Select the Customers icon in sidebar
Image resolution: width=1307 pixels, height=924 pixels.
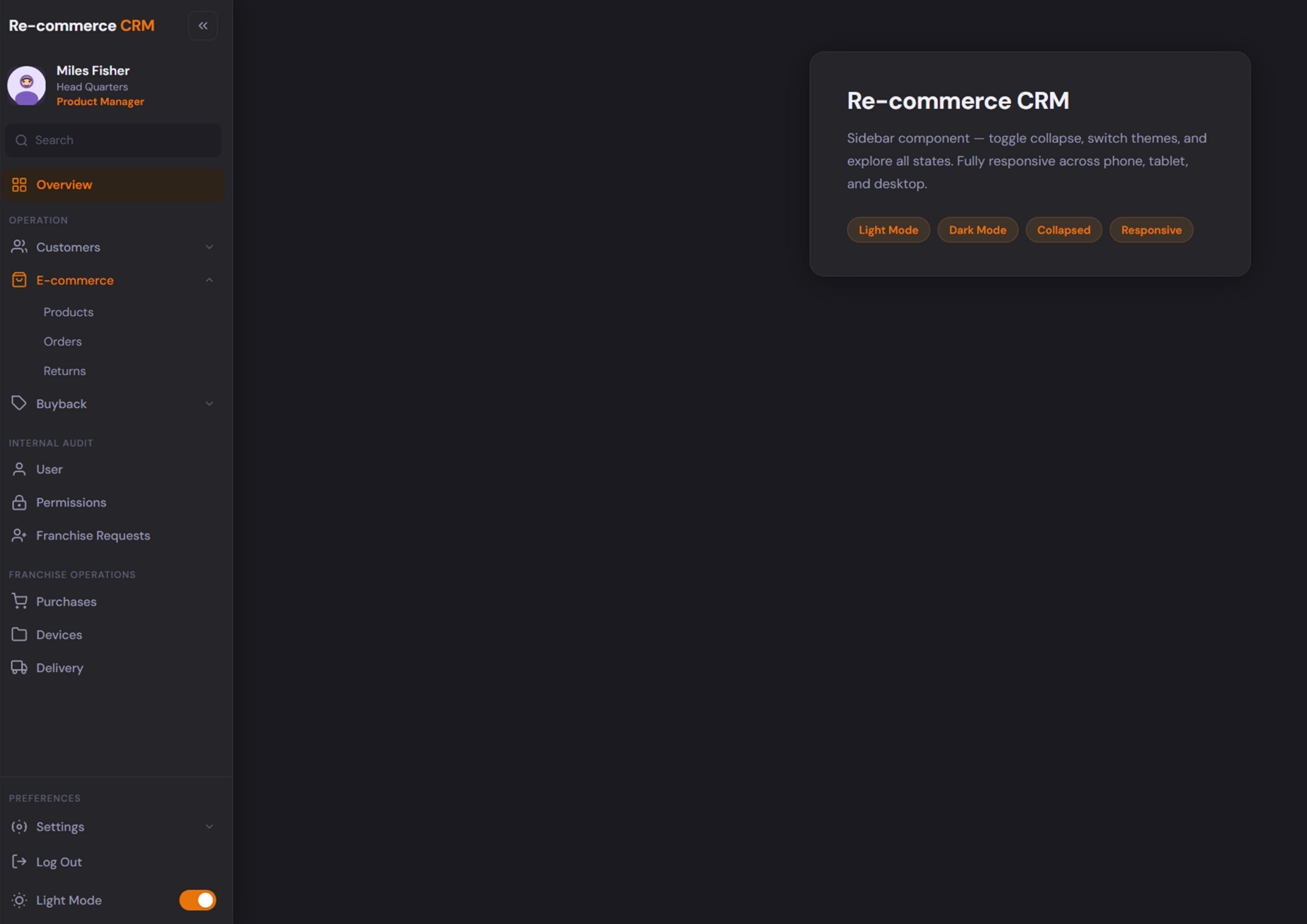[19, 247]
